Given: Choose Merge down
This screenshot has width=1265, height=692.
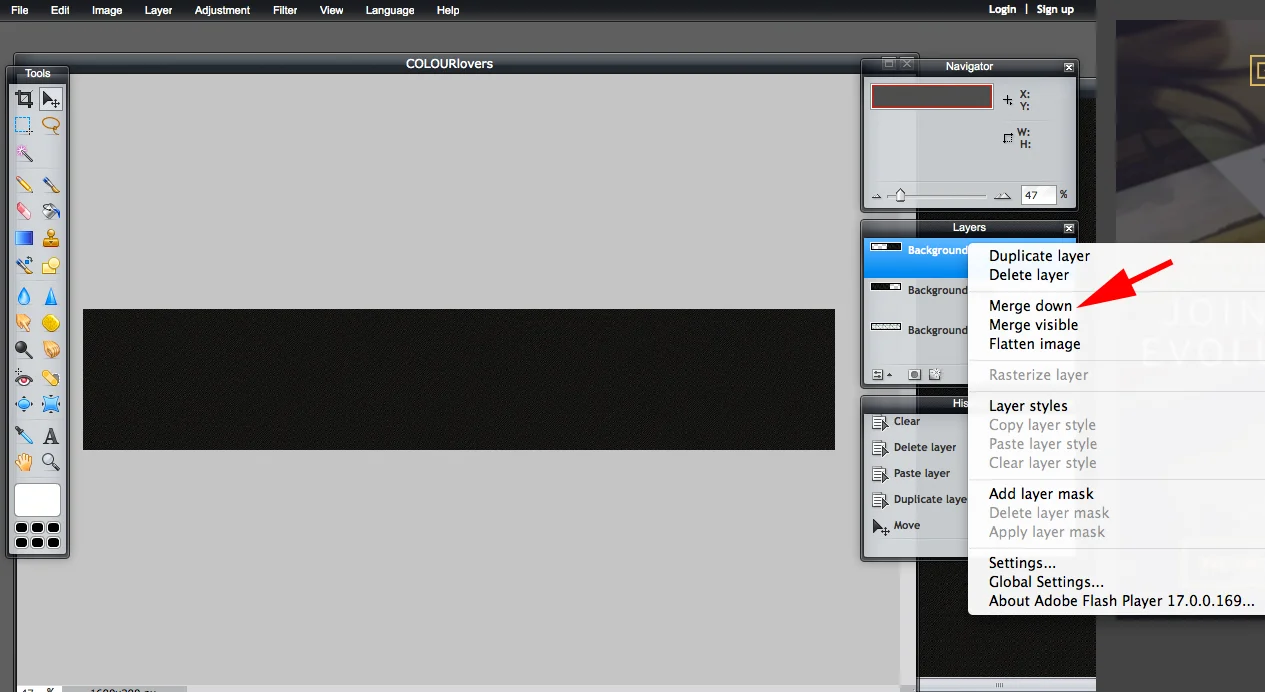Looking at the screenshot, I should pyautogui.click(x=1030, y=306).
